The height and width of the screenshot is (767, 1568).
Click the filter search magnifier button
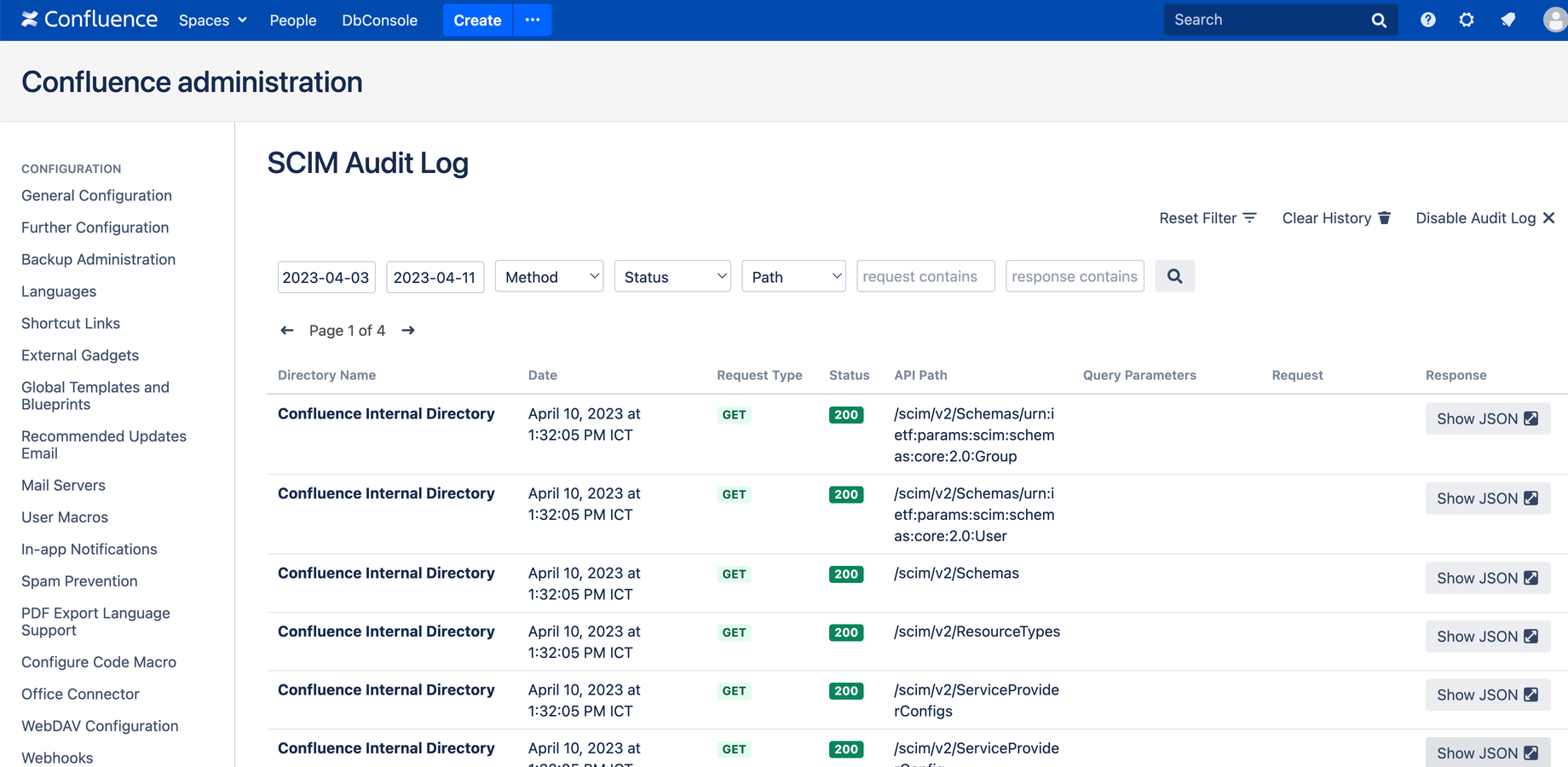click(x=1174, y=276)
